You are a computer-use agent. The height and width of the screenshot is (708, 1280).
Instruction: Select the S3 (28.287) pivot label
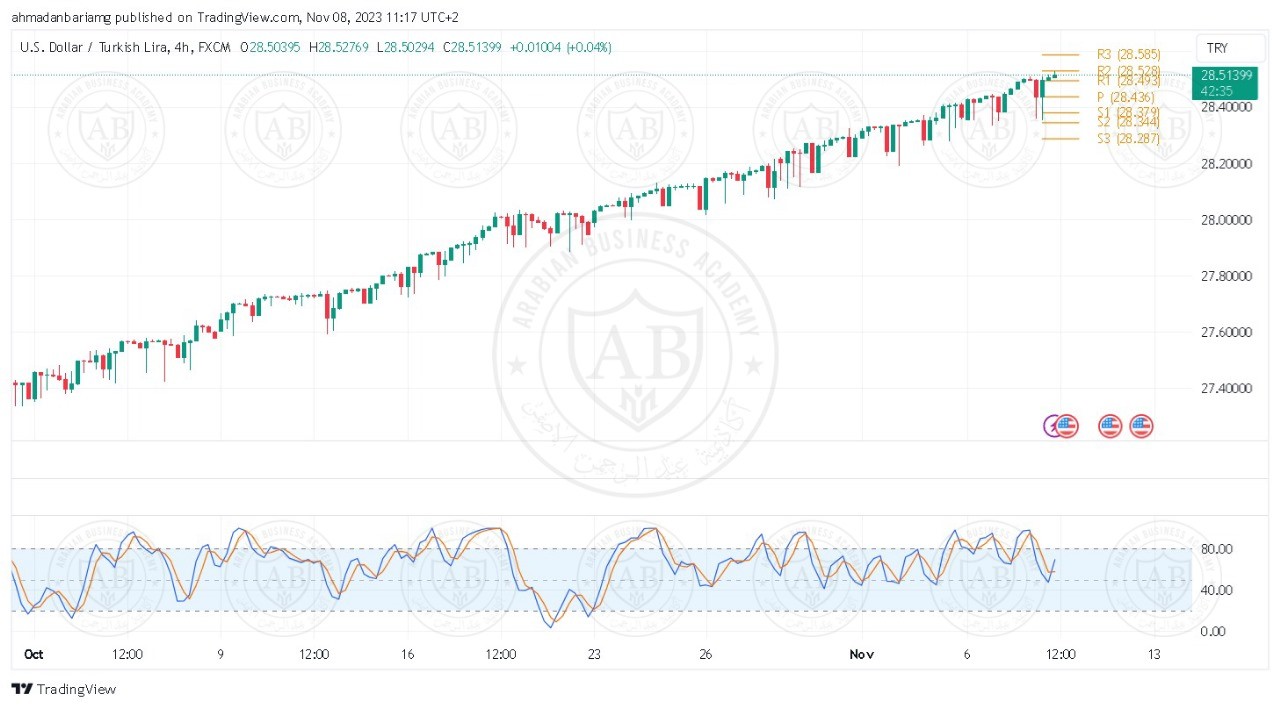coord(1129,138)
